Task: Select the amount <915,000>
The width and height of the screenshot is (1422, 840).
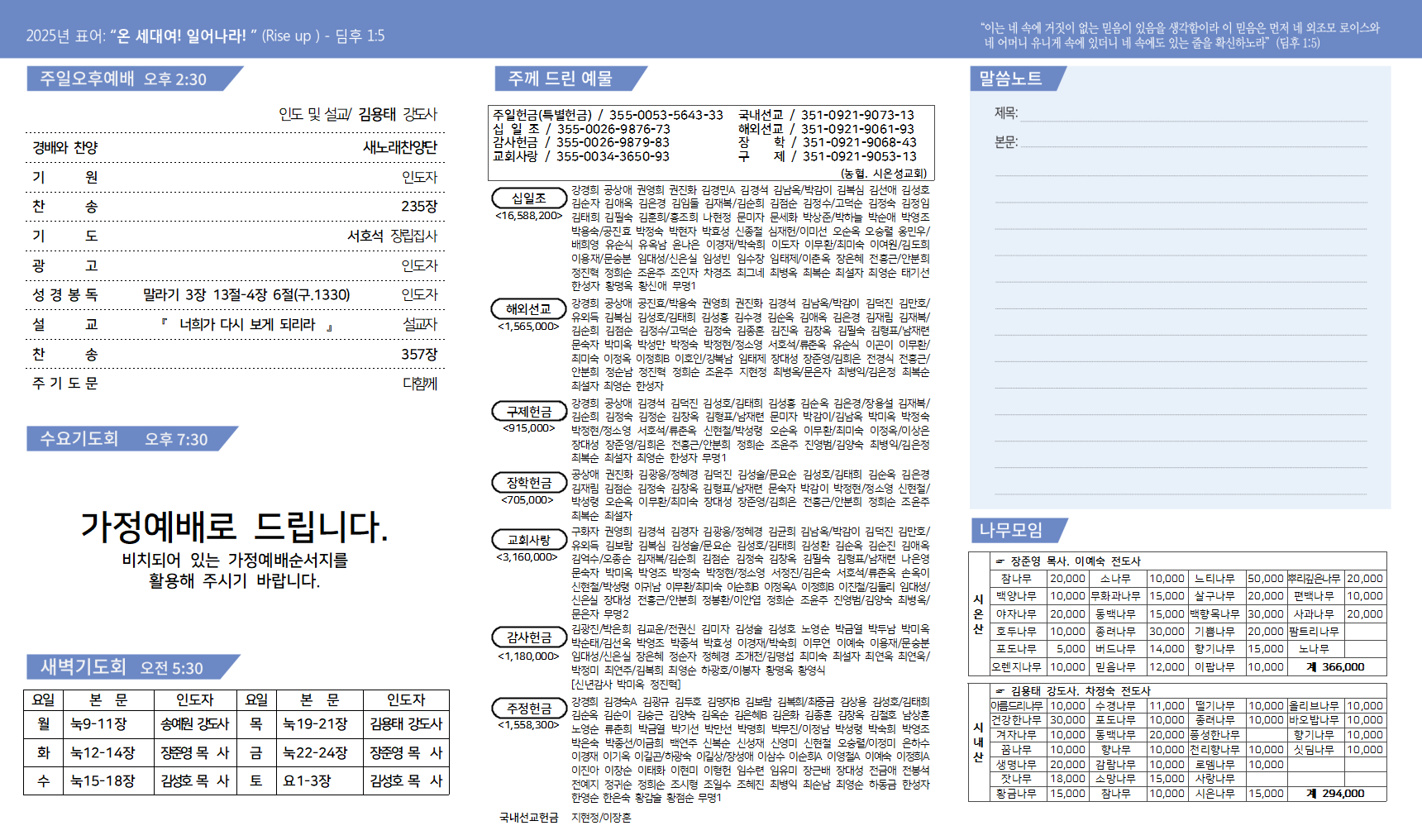Action: (529, 428)
